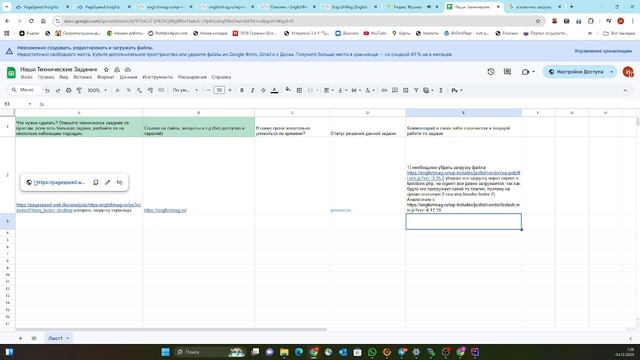Insert a comment from toolbar
The image size is (640, 360).
(395, 90)
